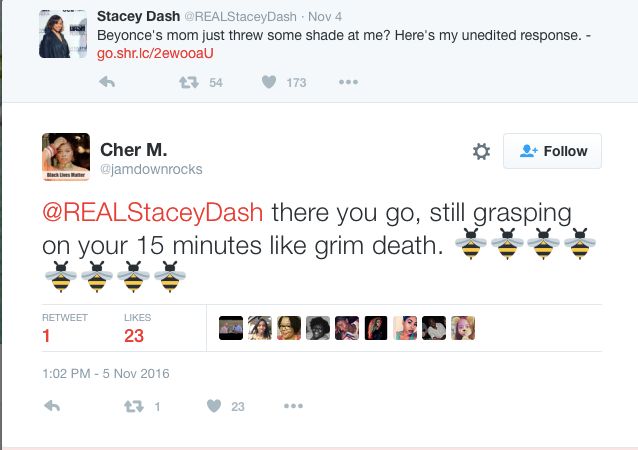The image size is (638, 450).
Task: Reply to Stacey Dash's tweet
Action: (x=108, y=82)
